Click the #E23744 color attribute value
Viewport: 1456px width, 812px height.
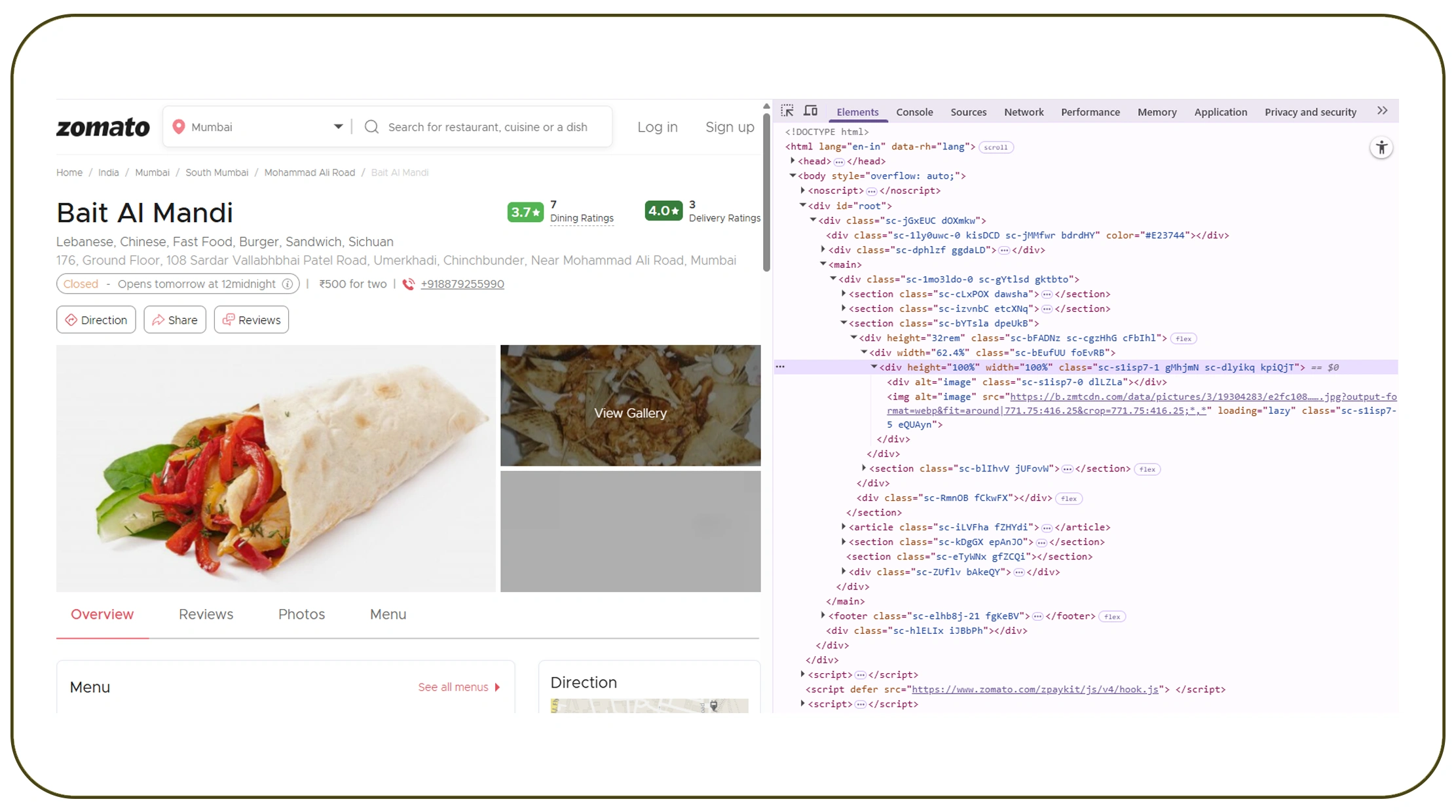click(1164, 235)
